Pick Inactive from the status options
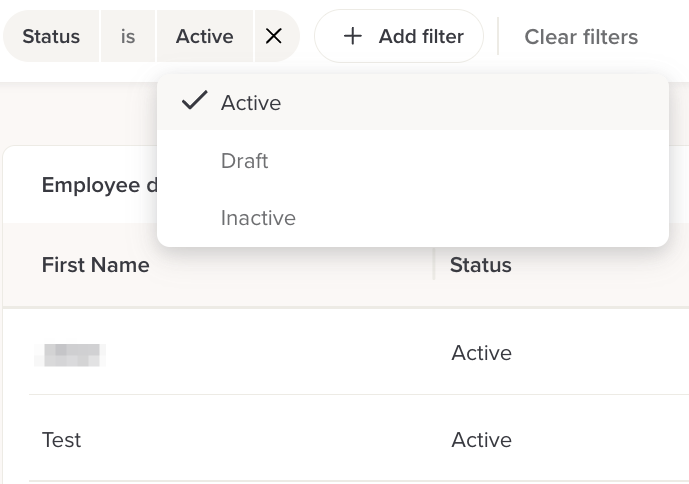Image resolution: width=689 pixels, height=484 pixels. [258, 218]
